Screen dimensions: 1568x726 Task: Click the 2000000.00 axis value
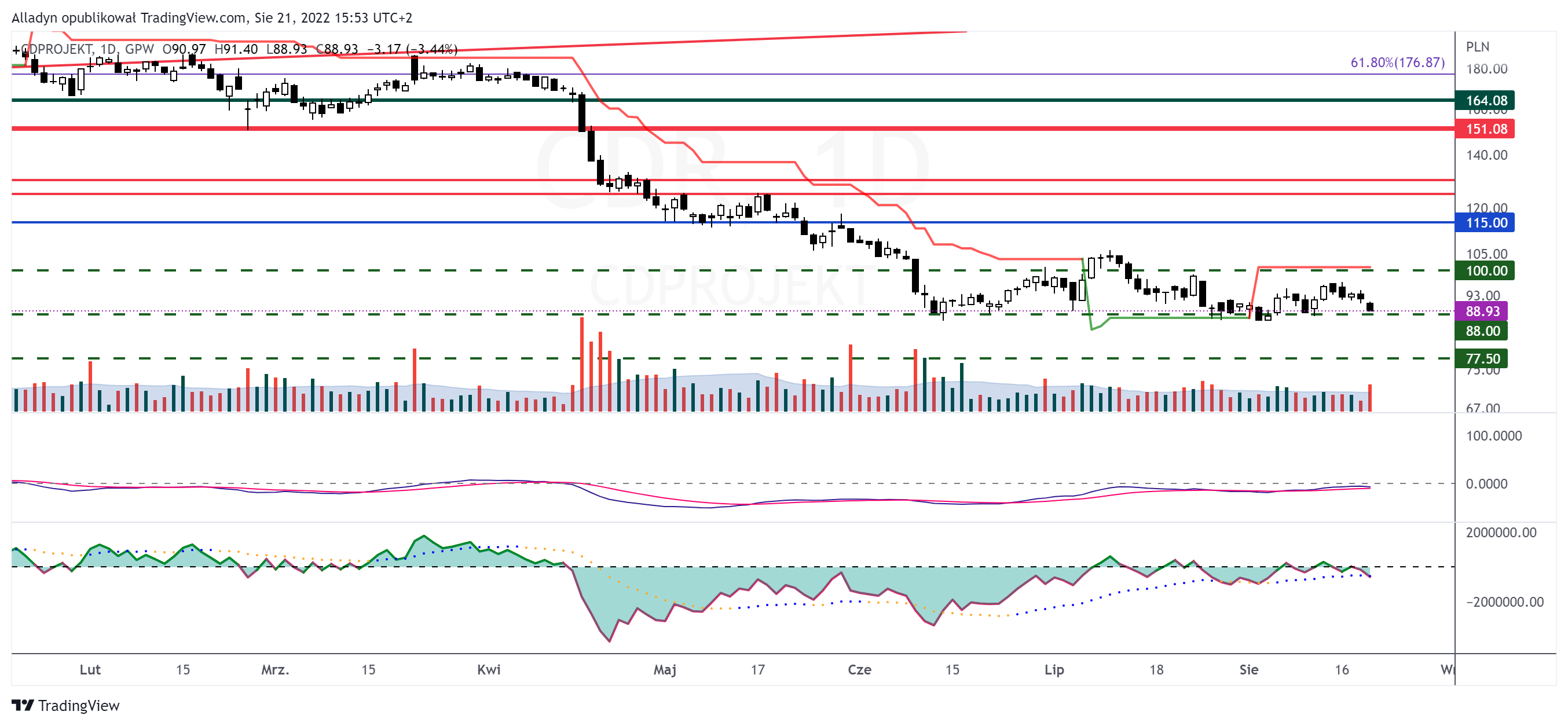pyautogui.click(x=1501, y=533)
